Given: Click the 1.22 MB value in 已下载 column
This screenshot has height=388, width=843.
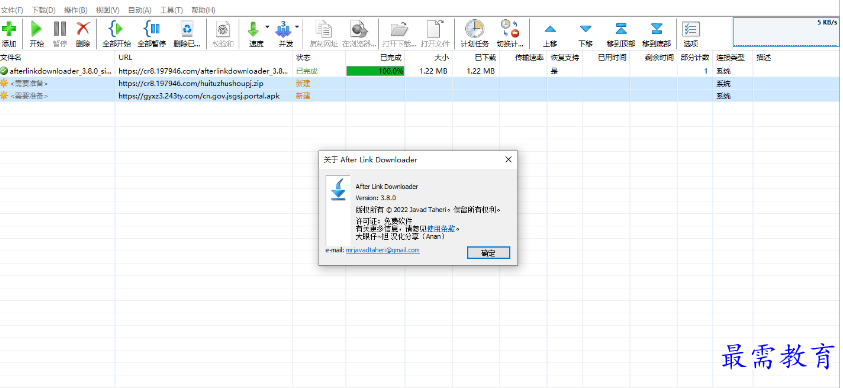Looking at the screenshot, I should [x=481, y=71].
